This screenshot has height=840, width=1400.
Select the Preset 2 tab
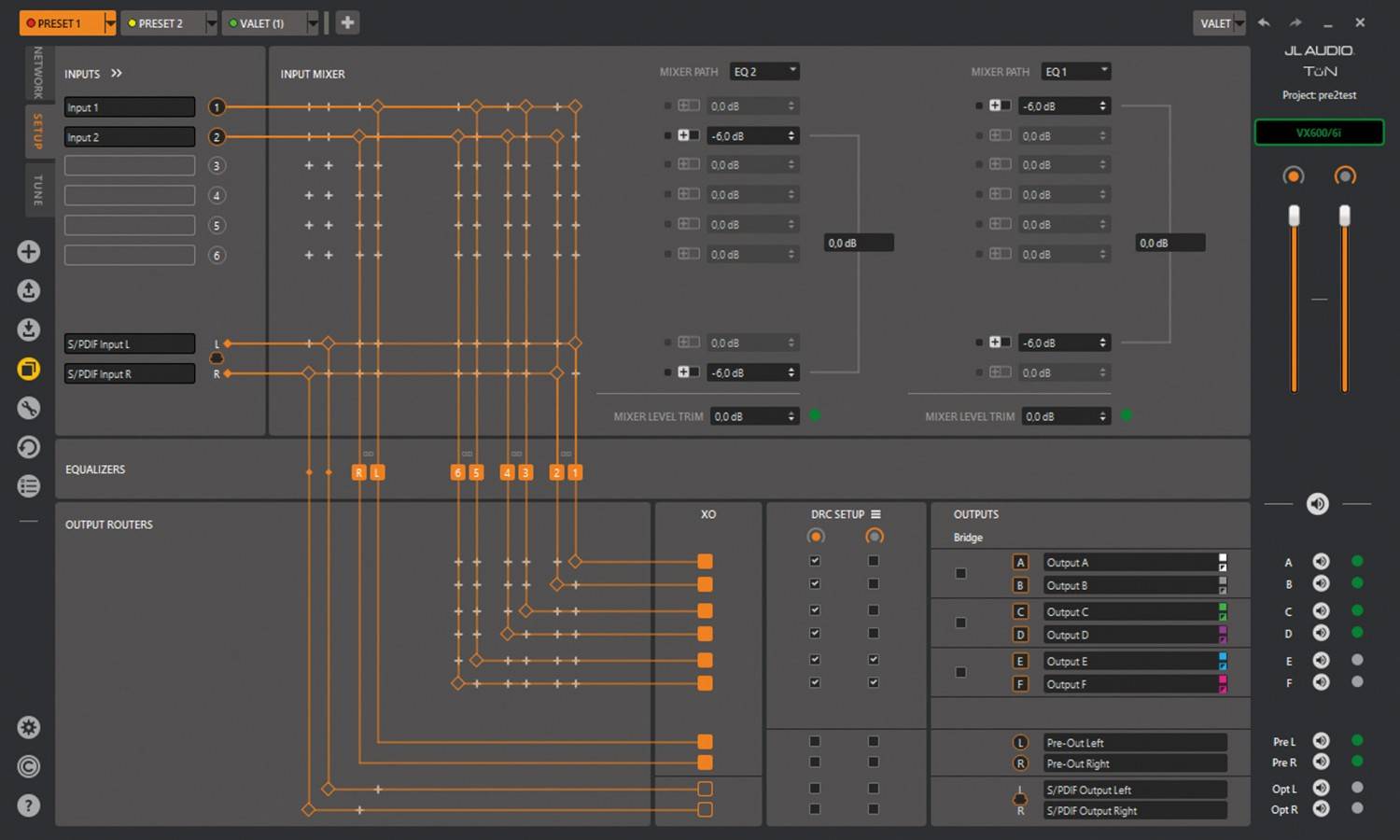162,23
